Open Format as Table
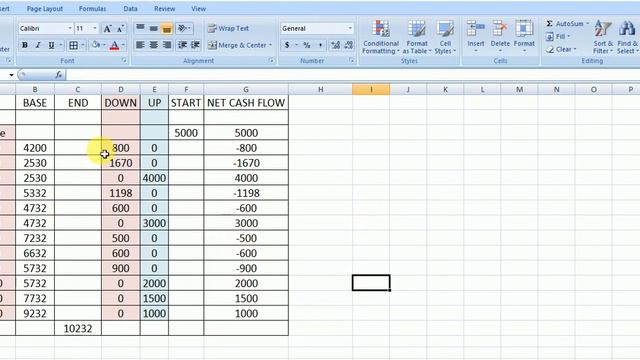The height and width of the screenshot is (360, 640). [x=417, y=37]
